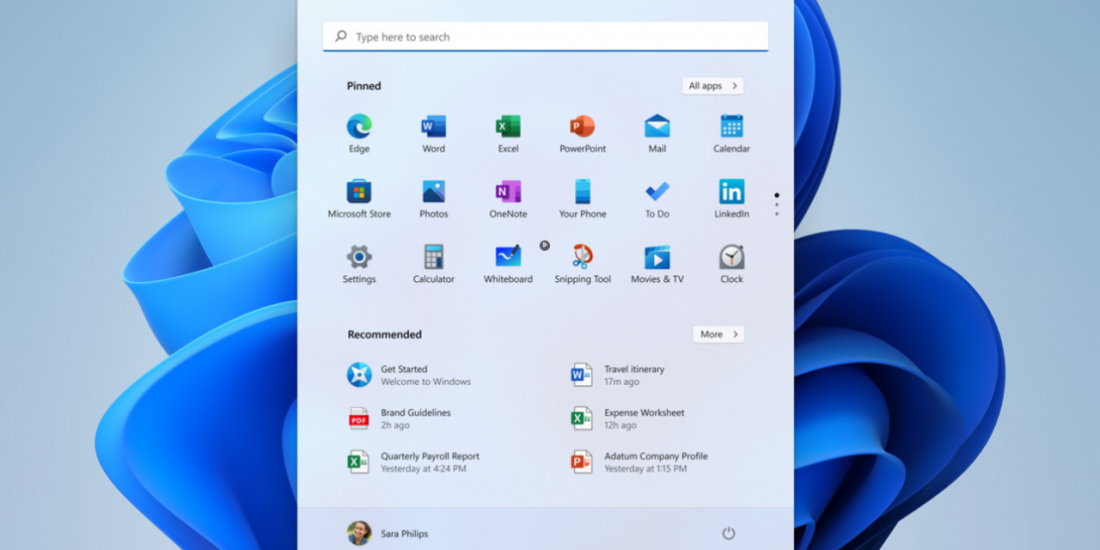Click the small play badge near Whiteboard

pyautogui.click(x=544, y=245)
